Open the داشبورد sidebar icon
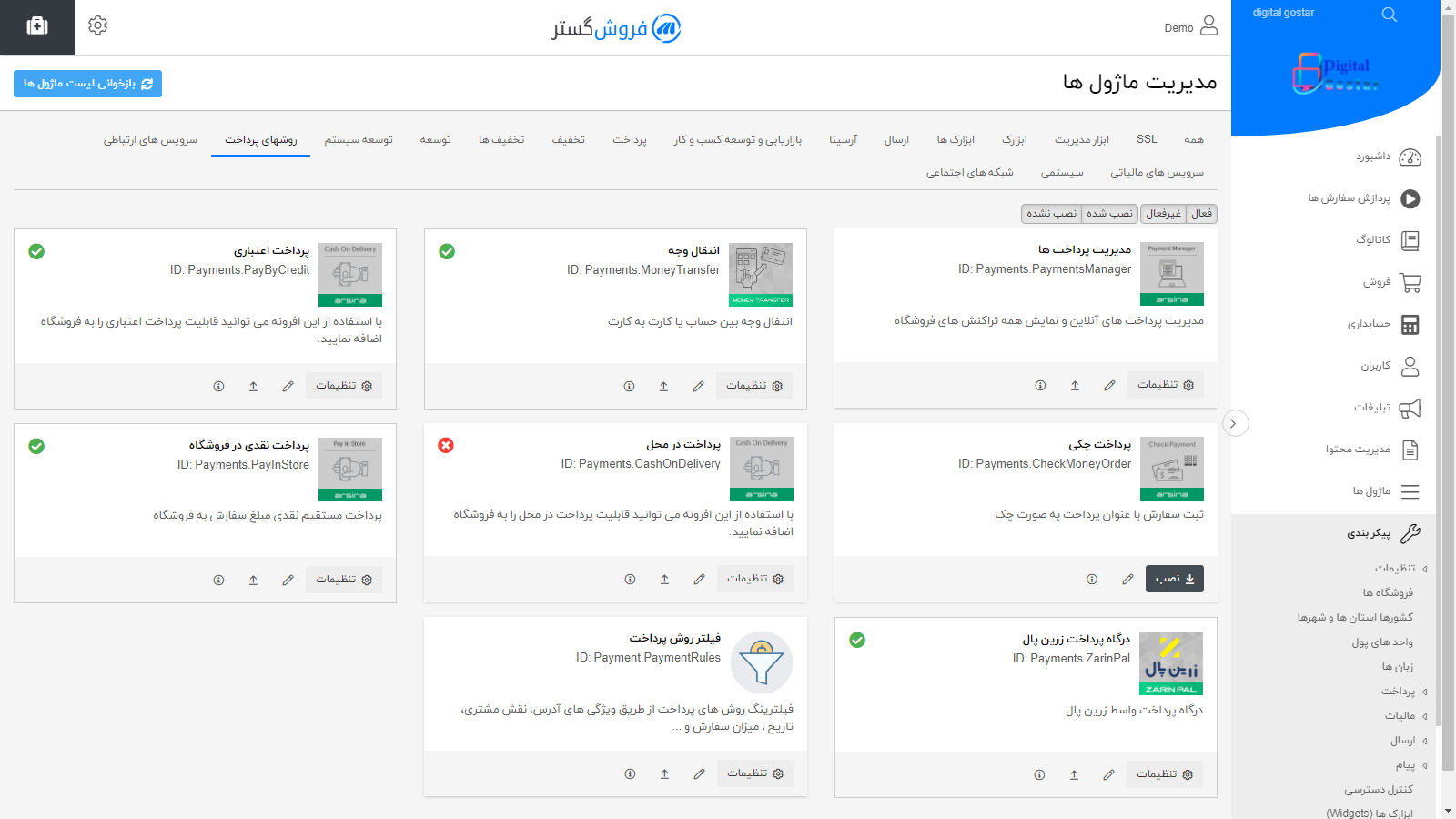The width and height of the screenshot is (1456, 819). tap(1410, 157)
